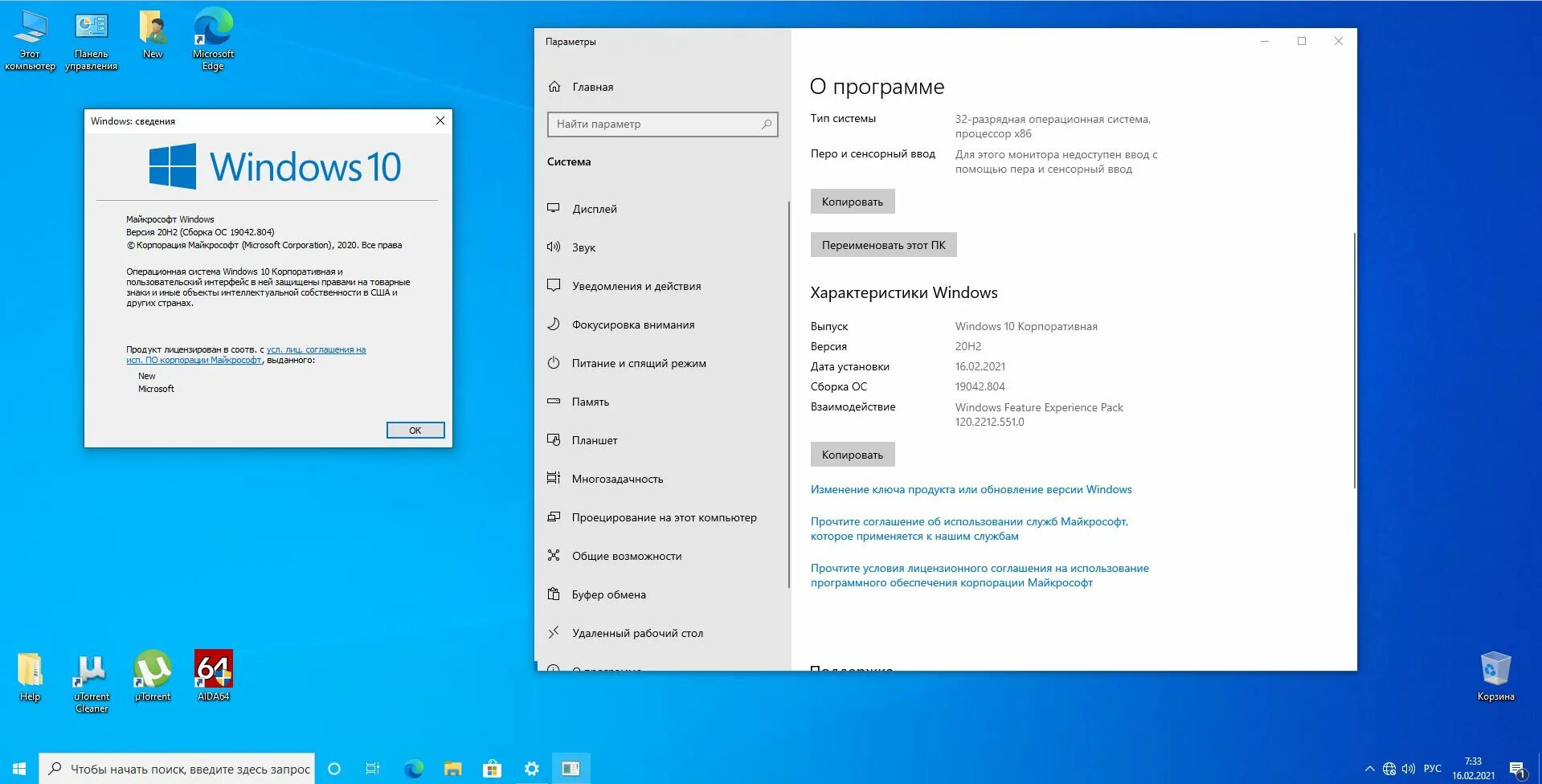The image size is (1542, 784).
Task: Maximize the Параметры window
Action: click(1302, 41)
